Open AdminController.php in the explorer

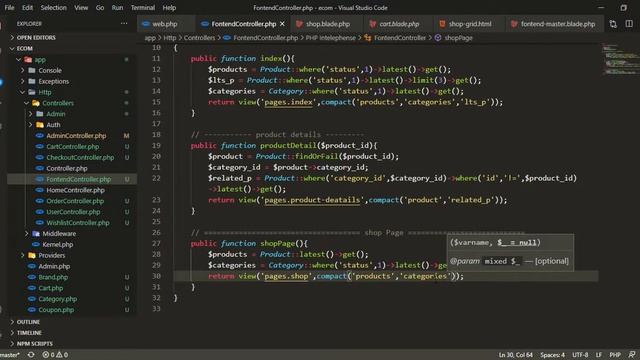(76, 136)
